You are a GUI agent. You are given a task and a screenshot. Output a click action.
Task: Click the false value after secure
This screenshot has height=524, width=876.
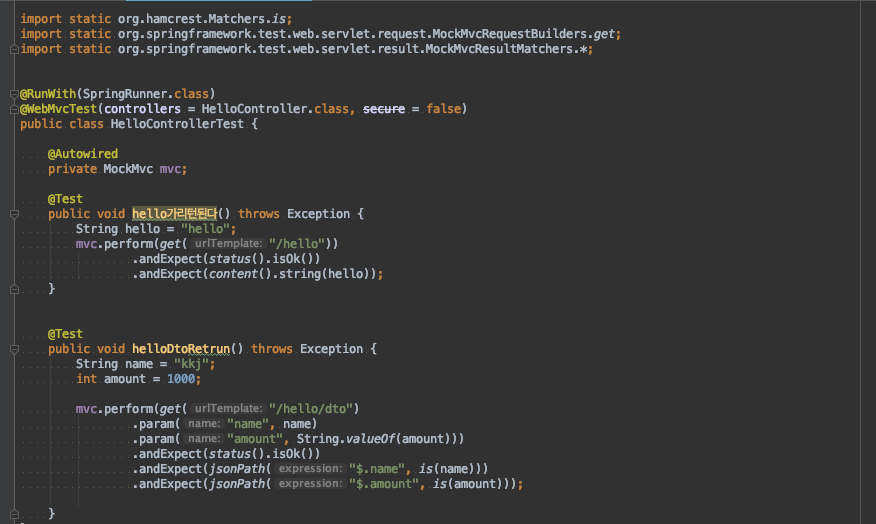pos(443,109)
